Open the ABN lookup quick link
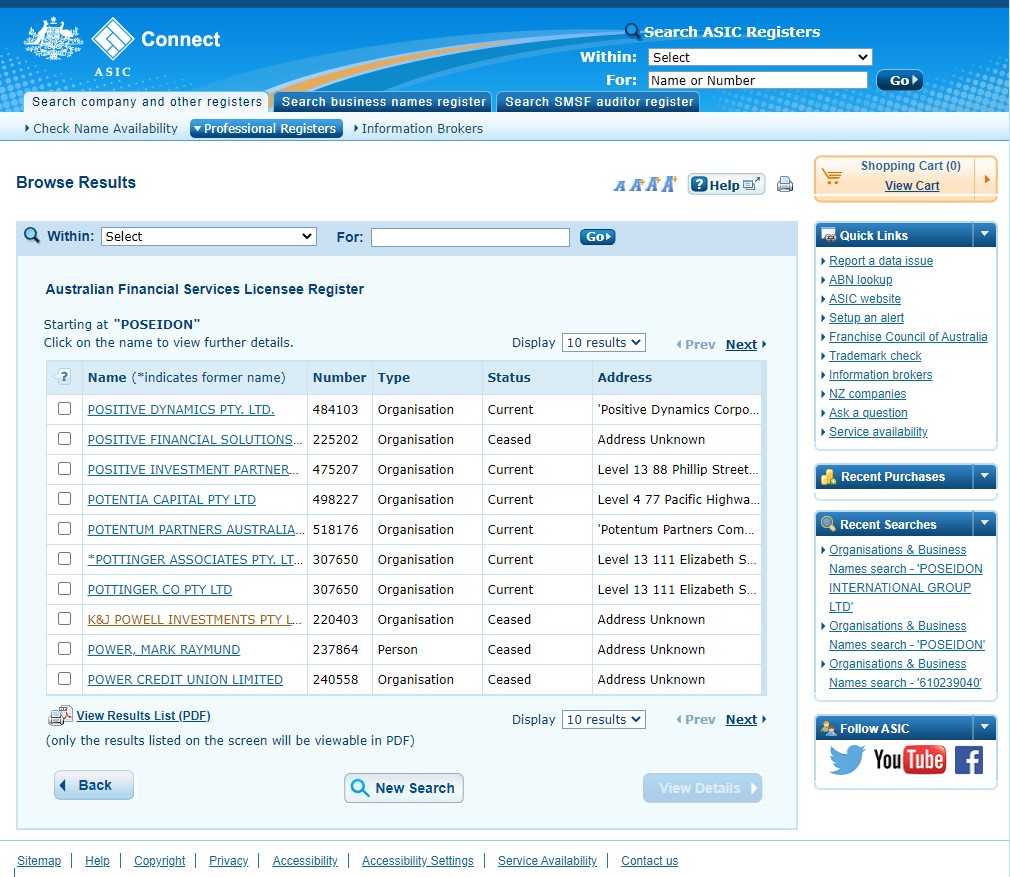 pyautogui.click(x=861, y=279)
